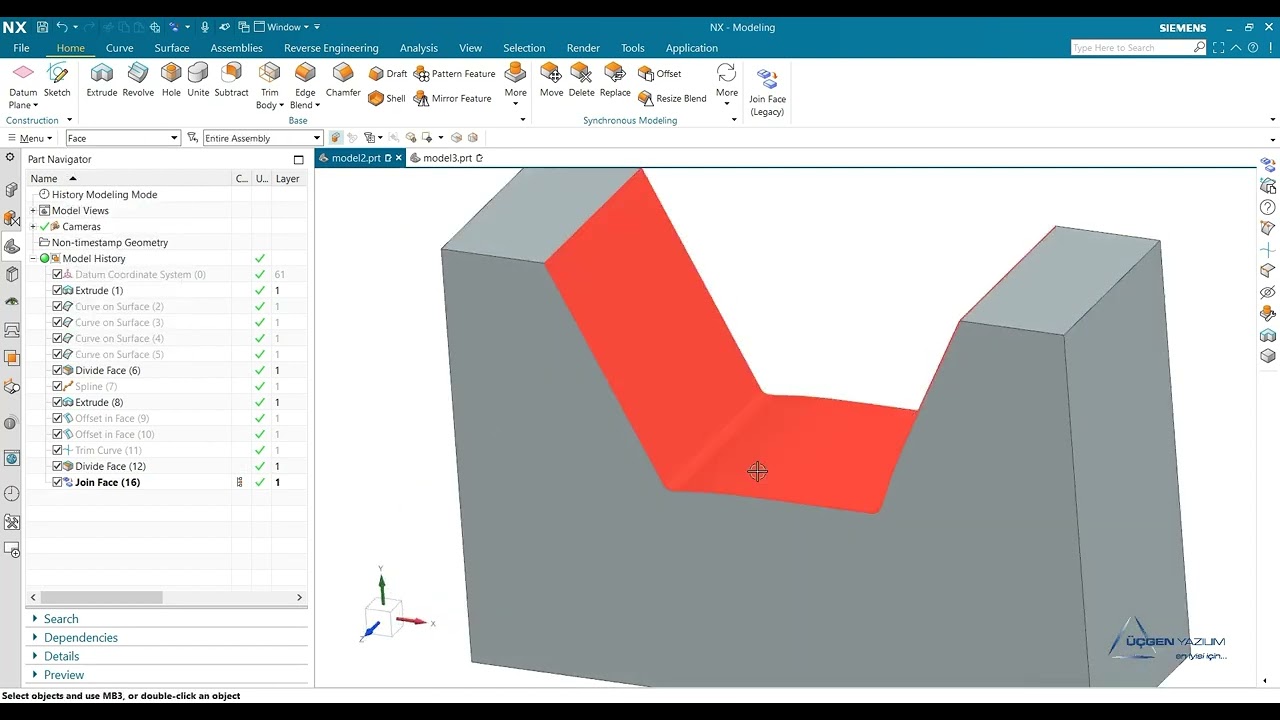
Task: Click the Save icon in title bar
Action: point(42,27)
